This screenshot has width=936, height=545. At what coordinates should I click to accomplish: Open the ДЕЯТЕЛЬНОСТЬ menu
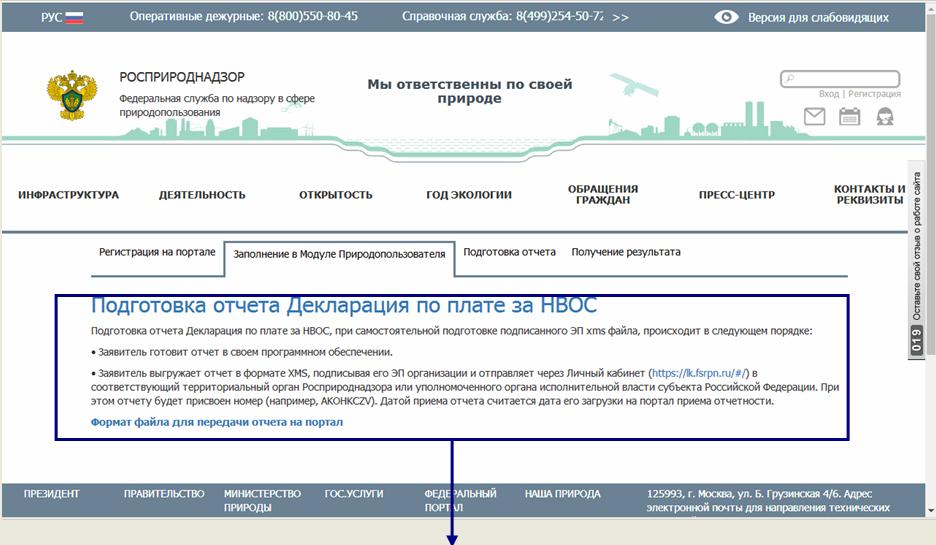pos(202,195)
